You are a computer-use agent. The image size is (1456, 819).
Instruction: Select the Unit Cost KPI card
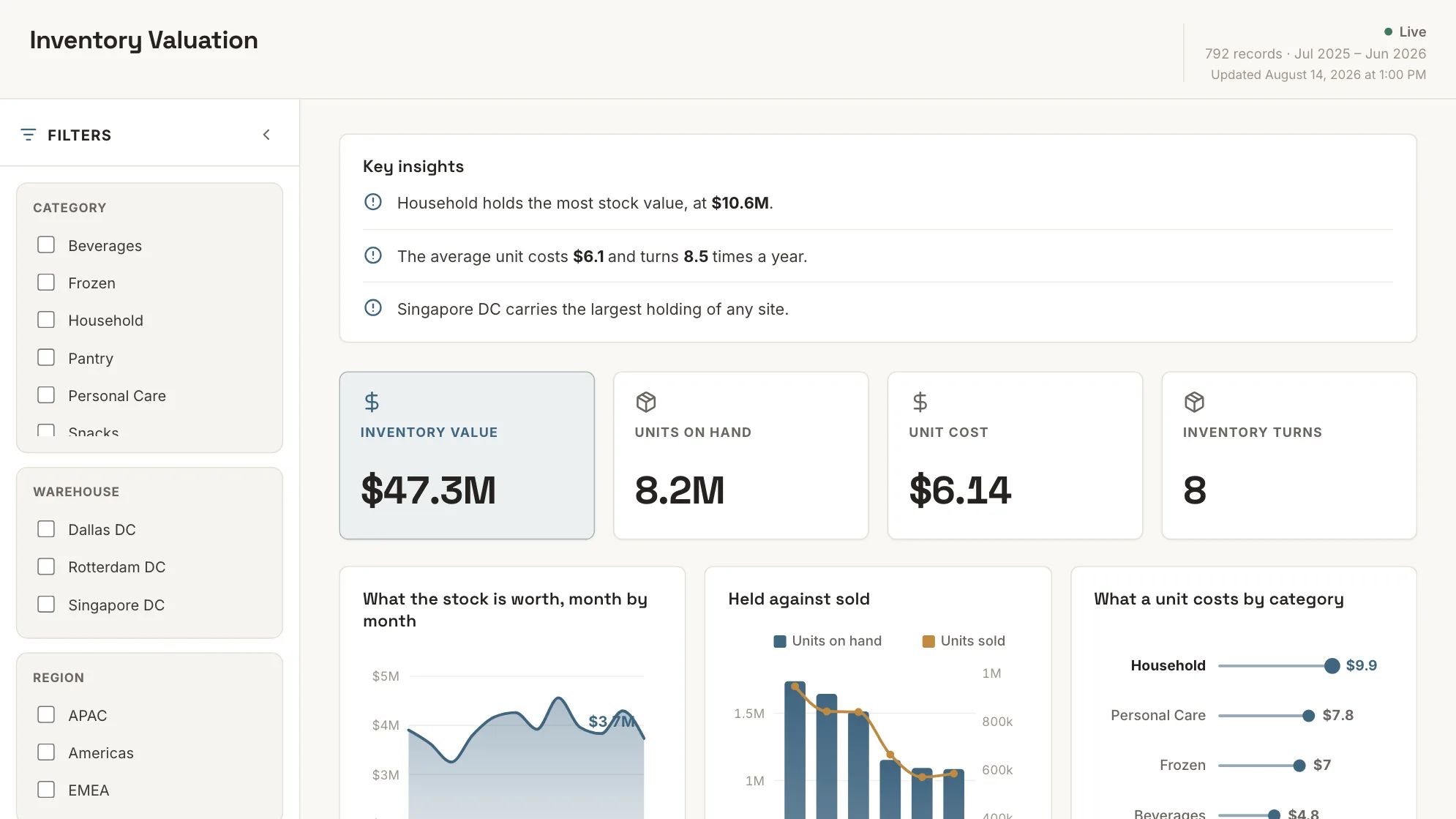coord(1015,455)
